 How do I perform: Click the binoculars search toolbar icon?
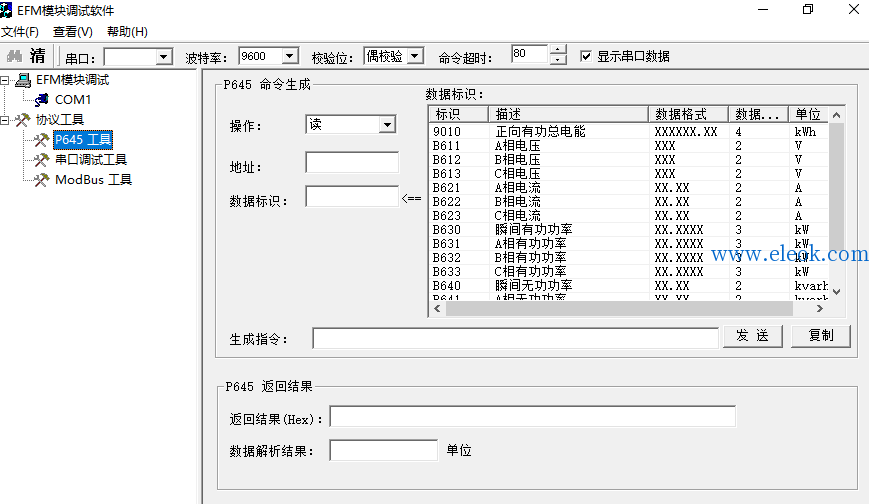14,56
